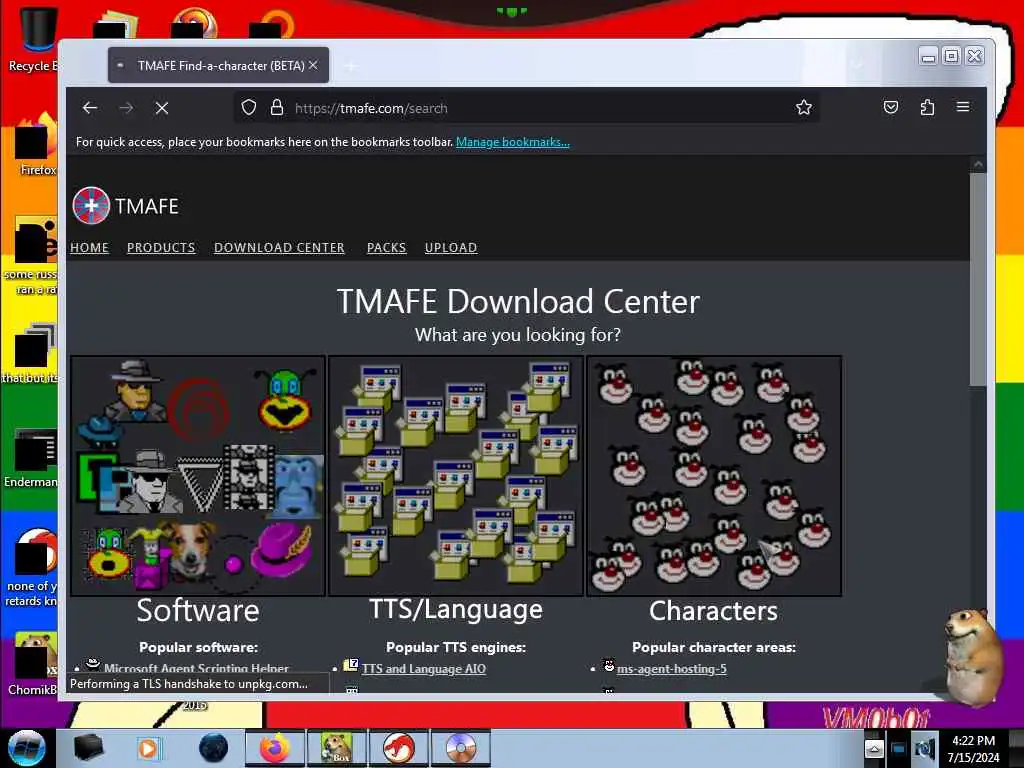Screen dimensions: 1024x768
Task: Open the black box taskbar icon
Action: click(88, 748)
